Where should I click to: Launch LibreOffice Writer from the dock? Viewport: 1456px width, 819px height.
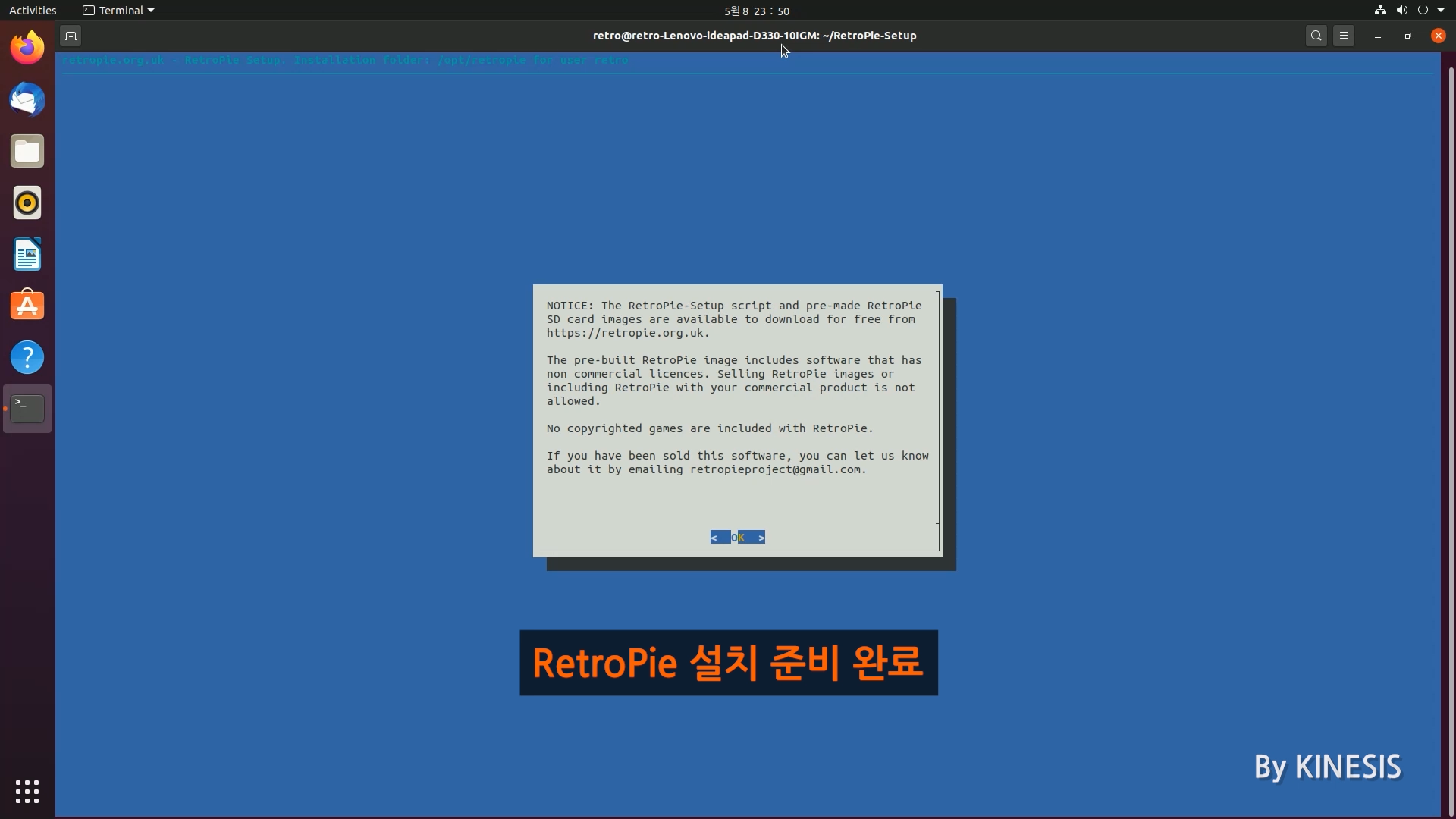click(27, 255)
